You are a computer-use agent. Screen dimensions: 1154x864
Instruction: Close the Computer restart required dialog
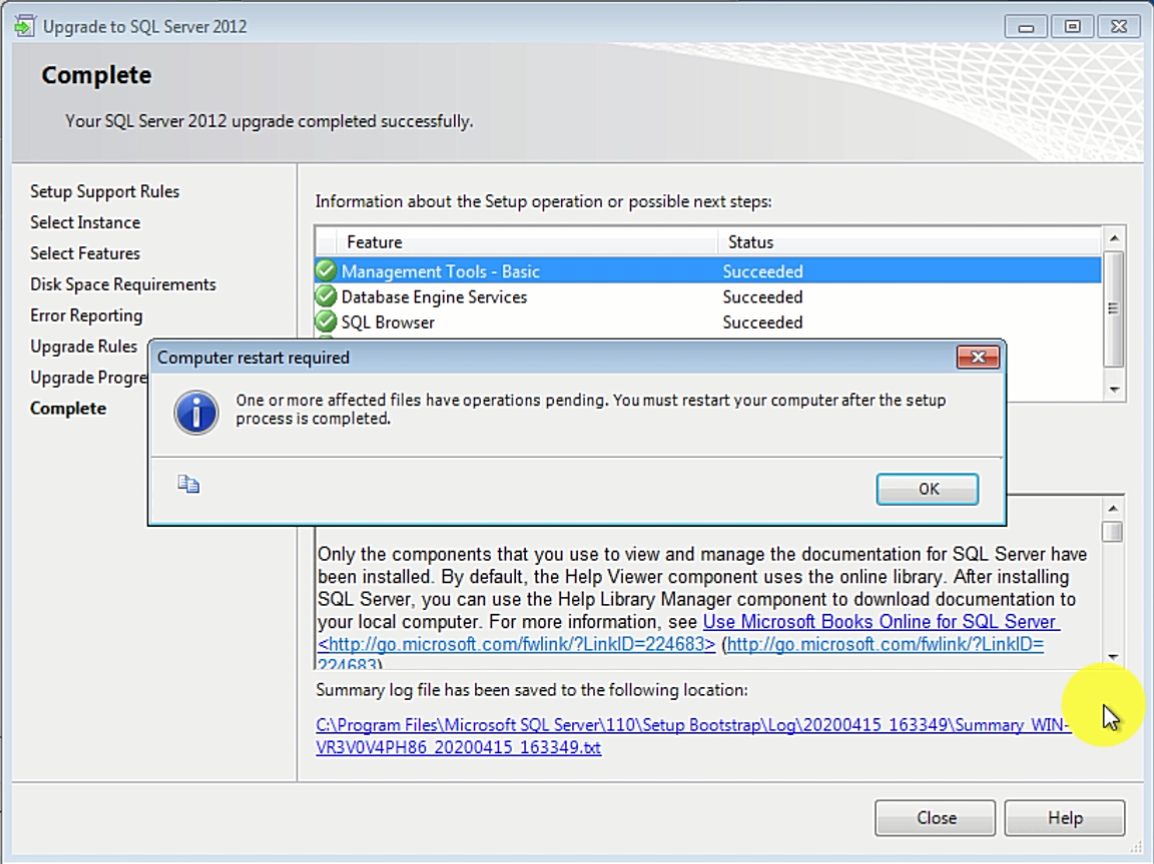tap(977, 357)
